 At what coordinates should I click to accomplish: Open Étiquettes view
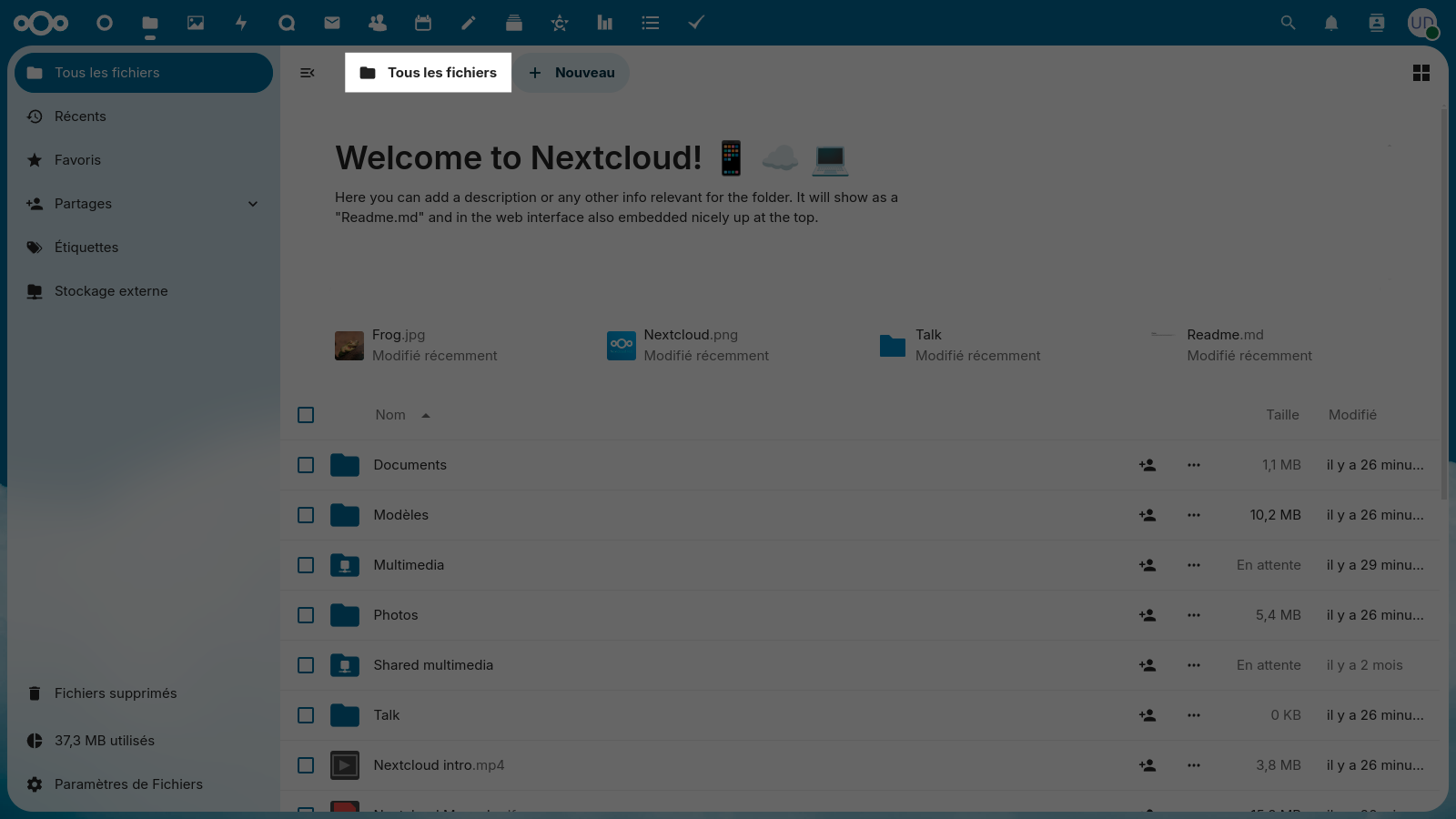[x=144, y=248]
